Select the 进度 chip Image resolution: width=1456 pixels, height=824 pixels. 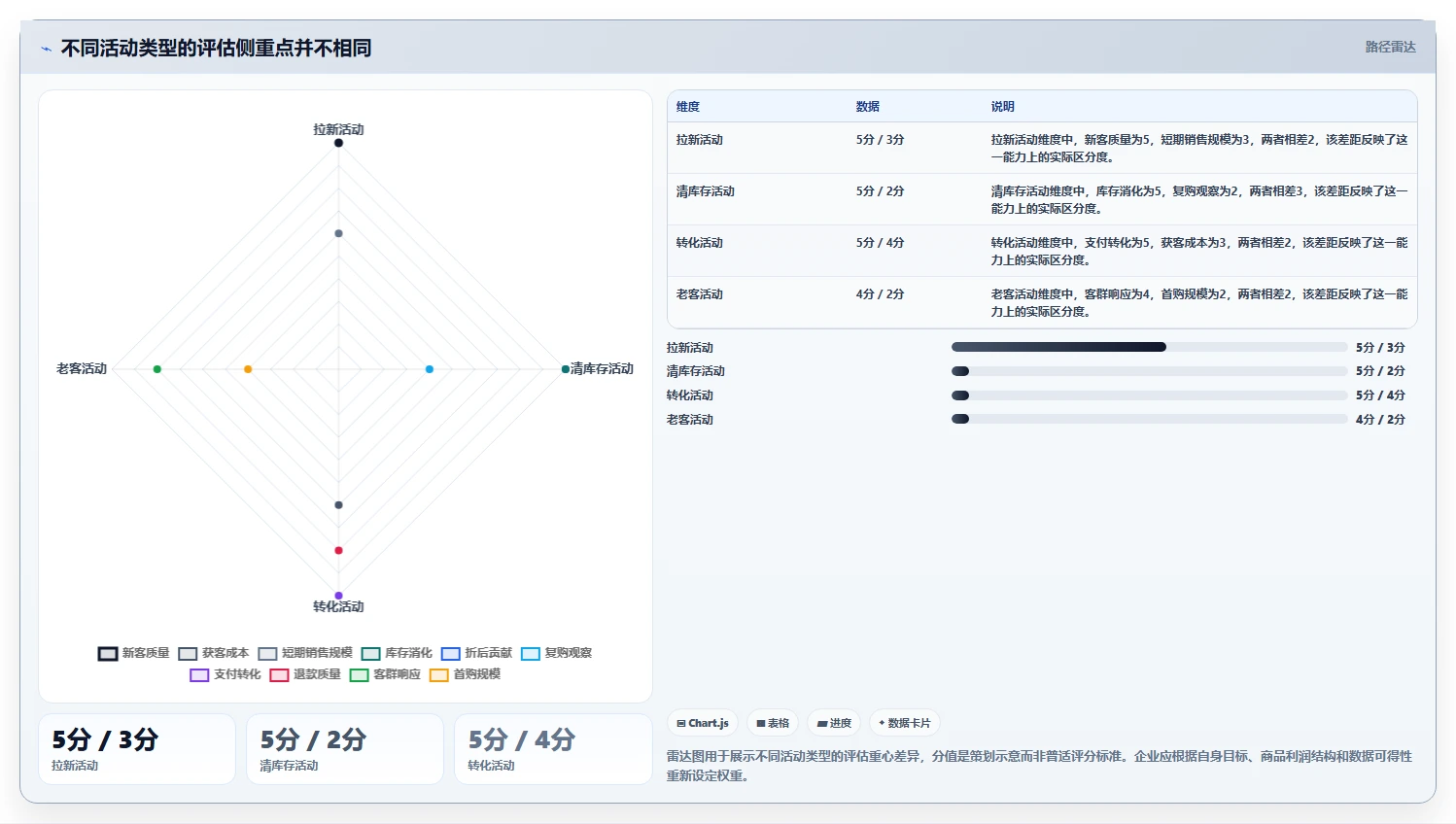[x=834, y=723]
